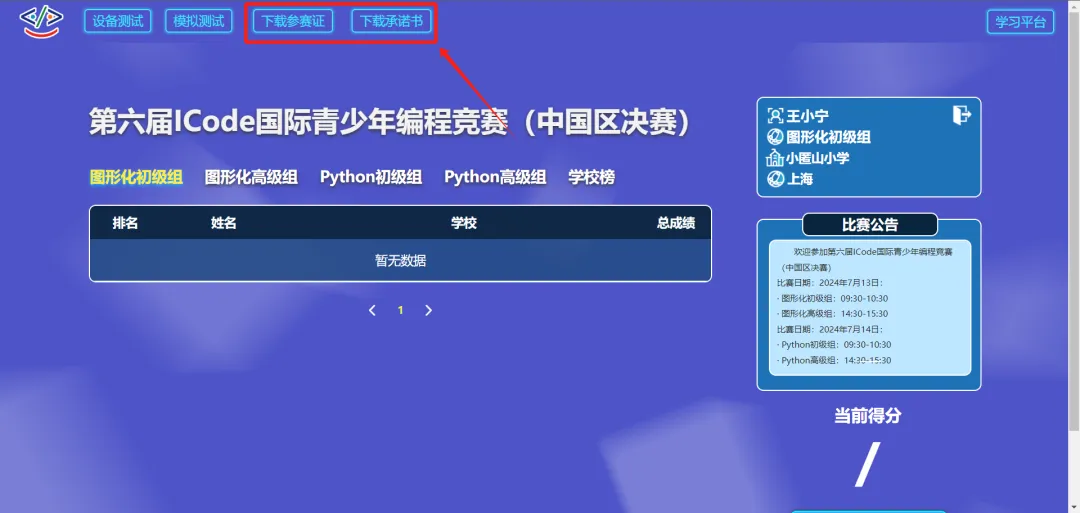The height and width of the screenshot is (513, 1080).
Task: Click the ICode logo icon
Action: click(41, 21)
